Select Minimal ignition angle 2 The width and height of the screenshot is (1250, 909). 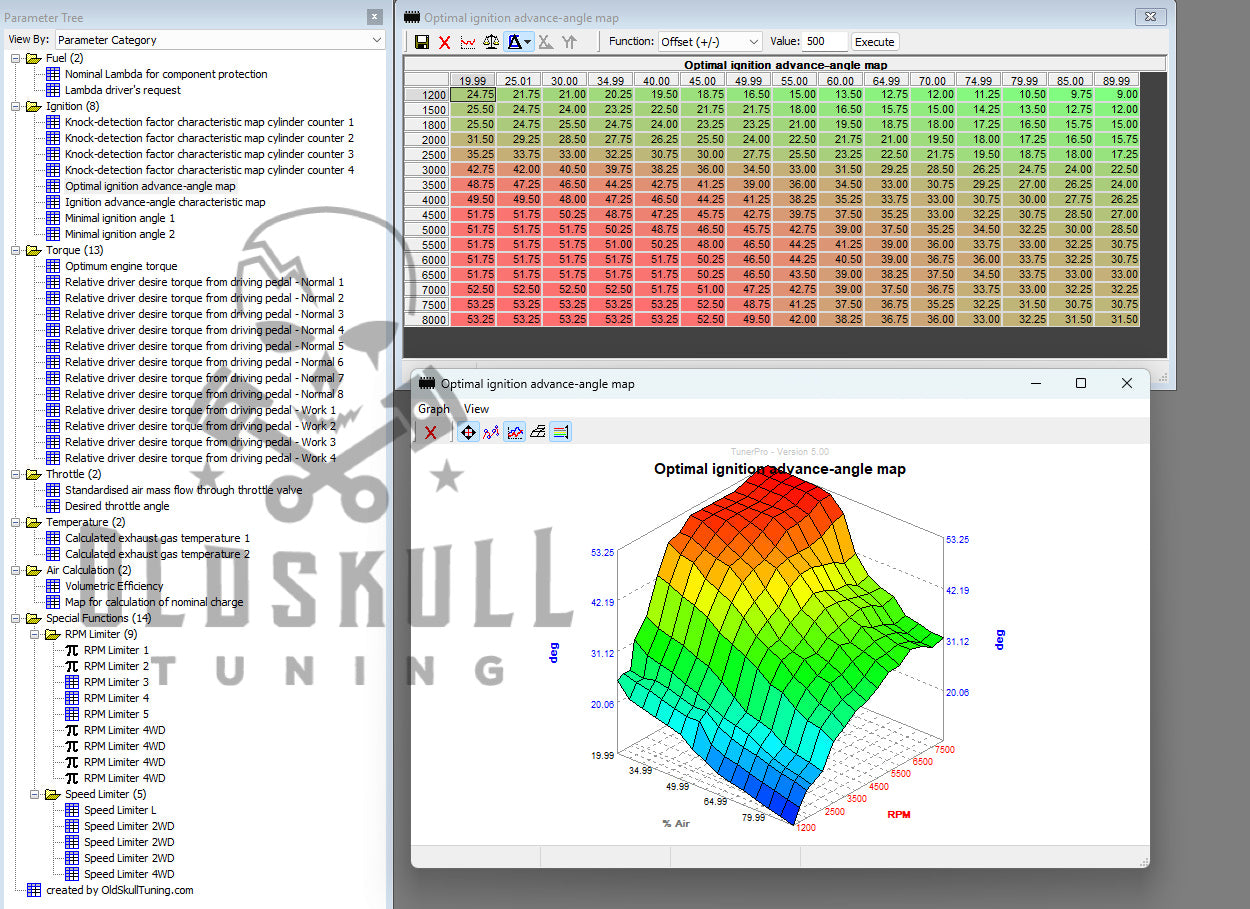tap(120, 234)
